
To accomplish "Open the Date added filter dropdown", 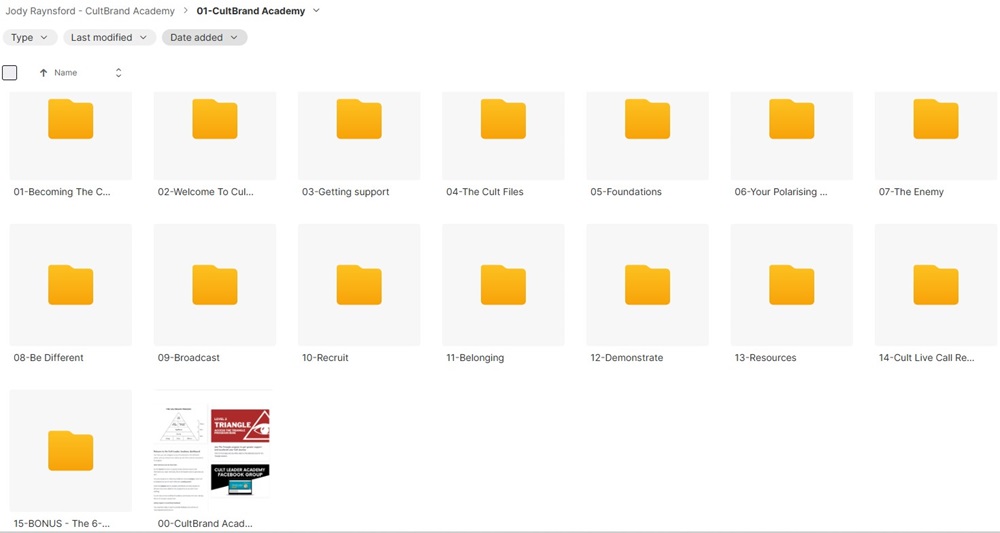I will (x=204, y=38).
